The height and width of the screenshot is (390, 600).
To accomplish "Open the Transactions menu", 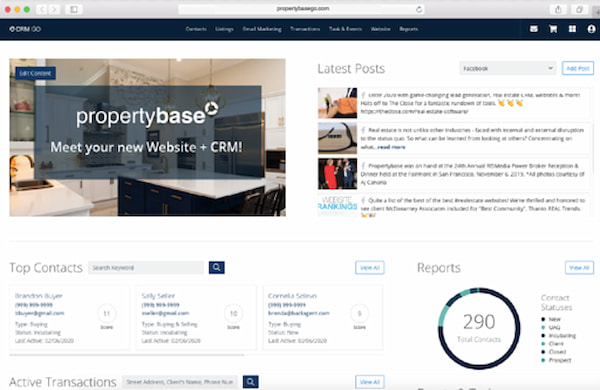I will pyautogui.click(x=305, y=29).
